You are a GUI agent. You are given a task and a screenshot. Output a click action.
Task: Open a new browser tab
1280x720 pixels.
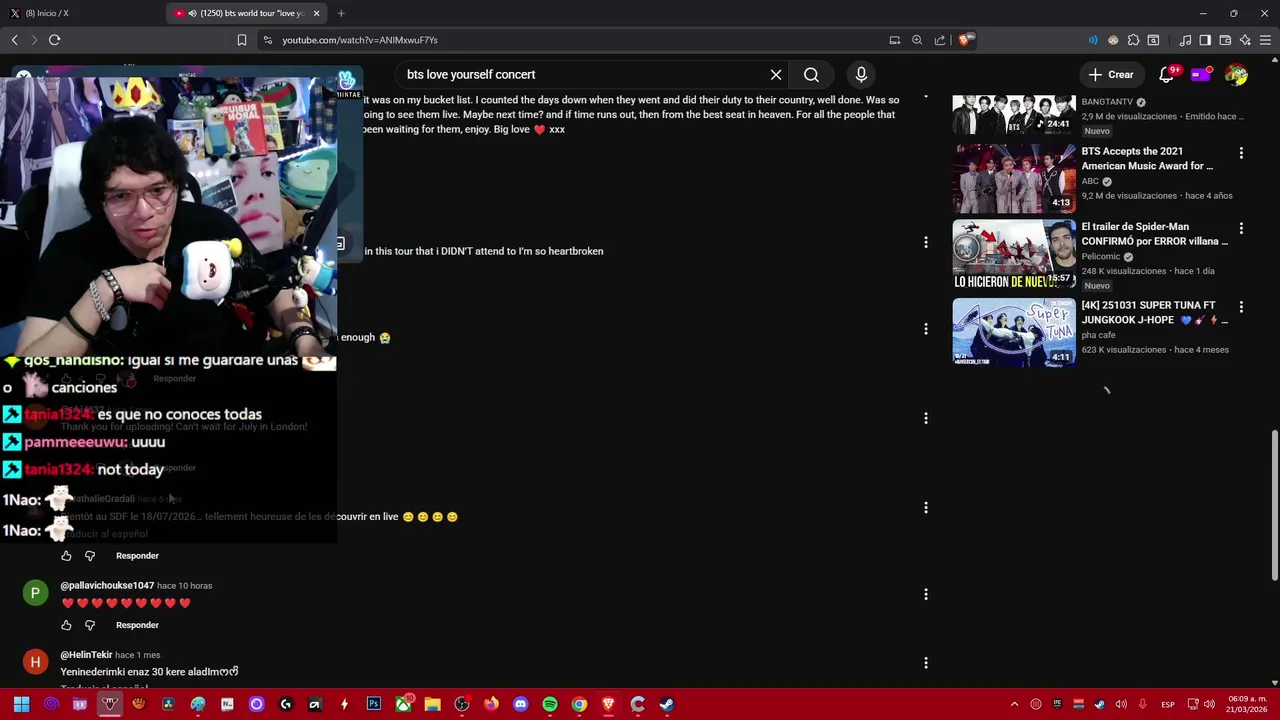(x=341, y=13)
